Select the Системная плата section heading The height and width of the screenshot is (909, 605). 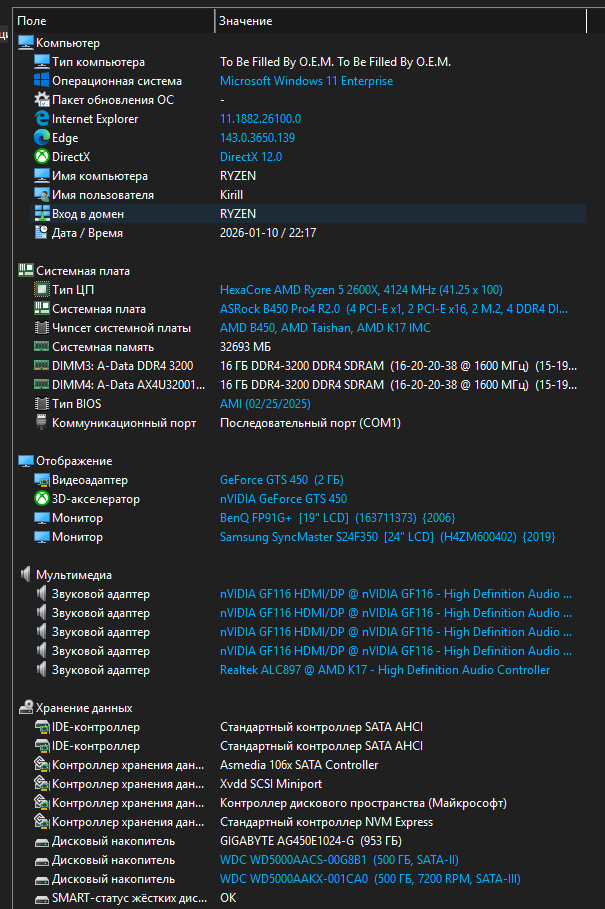click(x=83, y=271)
